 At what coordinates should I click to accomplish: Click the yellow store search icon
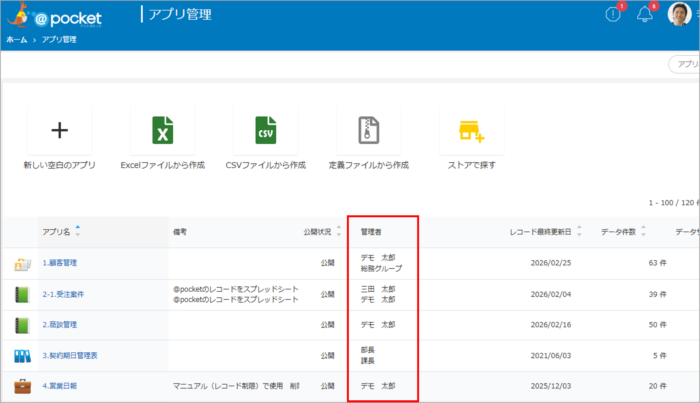pos(471,131)
